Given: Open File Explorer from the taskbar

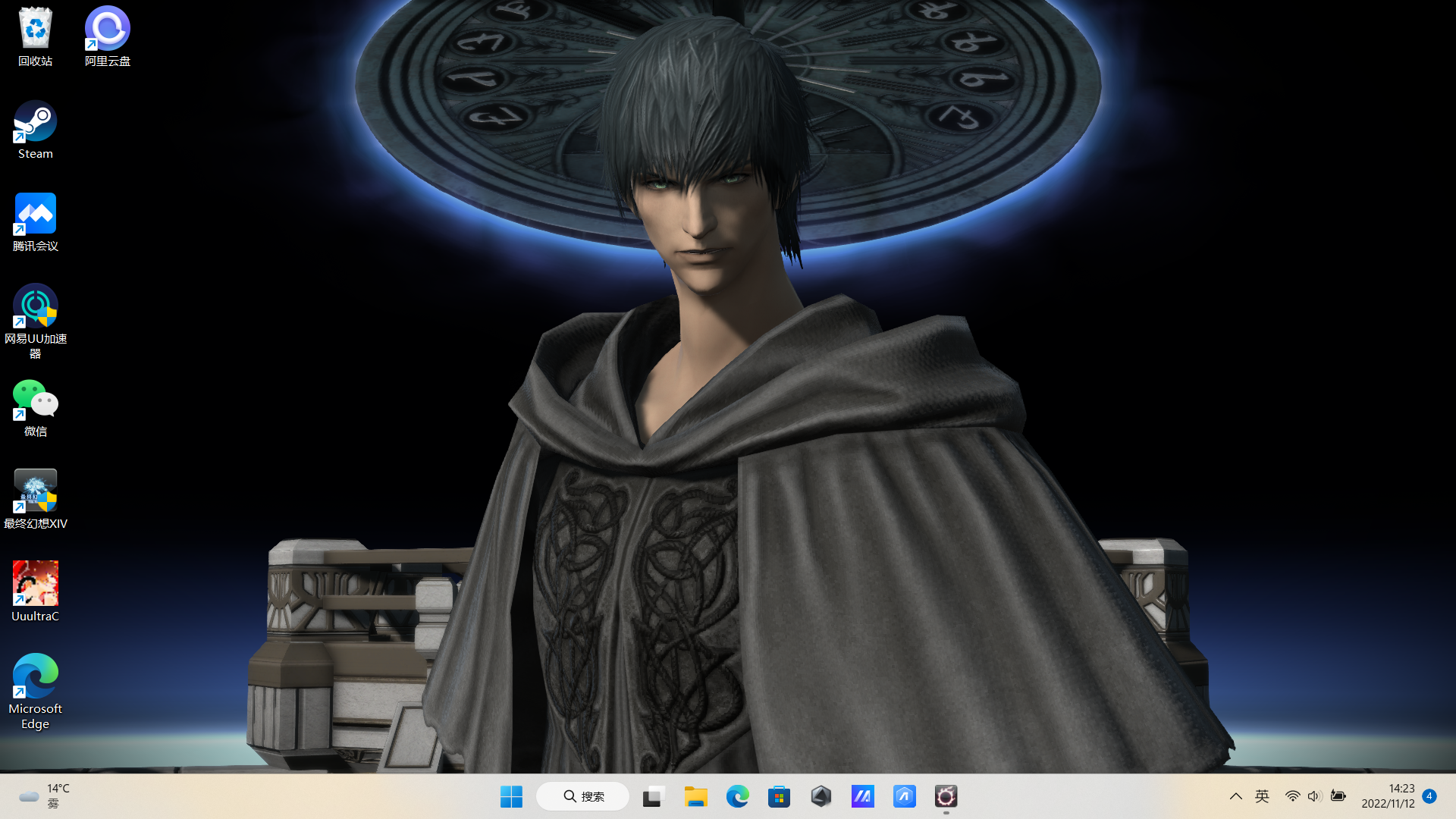Looking at the screenshot, I should tap(695, 796).
